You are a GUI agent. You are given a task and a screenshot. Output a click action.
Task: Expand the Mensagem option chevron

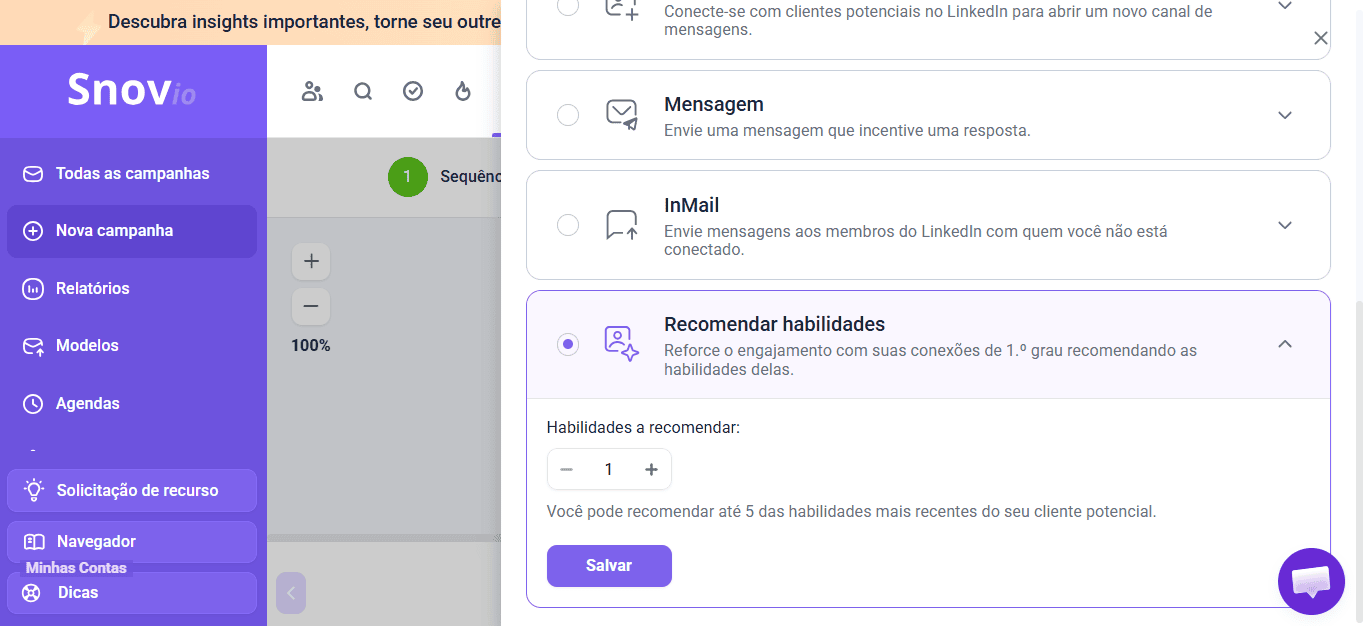pyautogui.click(x=1285, y=115)
